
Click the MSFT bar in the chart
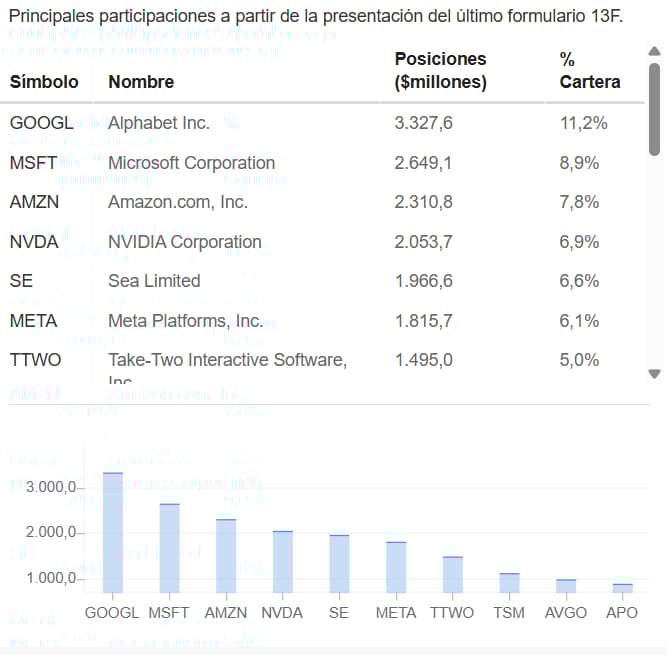[169, 548]
